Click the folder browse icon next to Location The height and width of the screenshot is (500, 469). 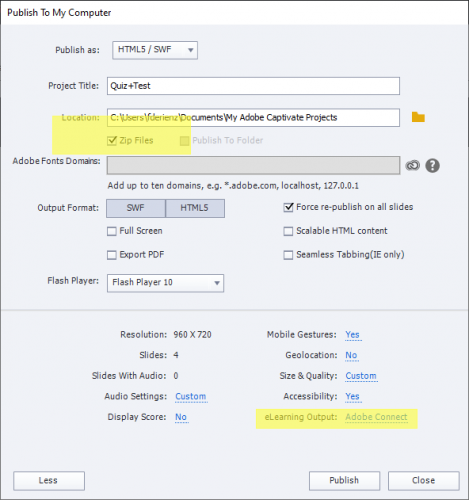coord(418,117)
